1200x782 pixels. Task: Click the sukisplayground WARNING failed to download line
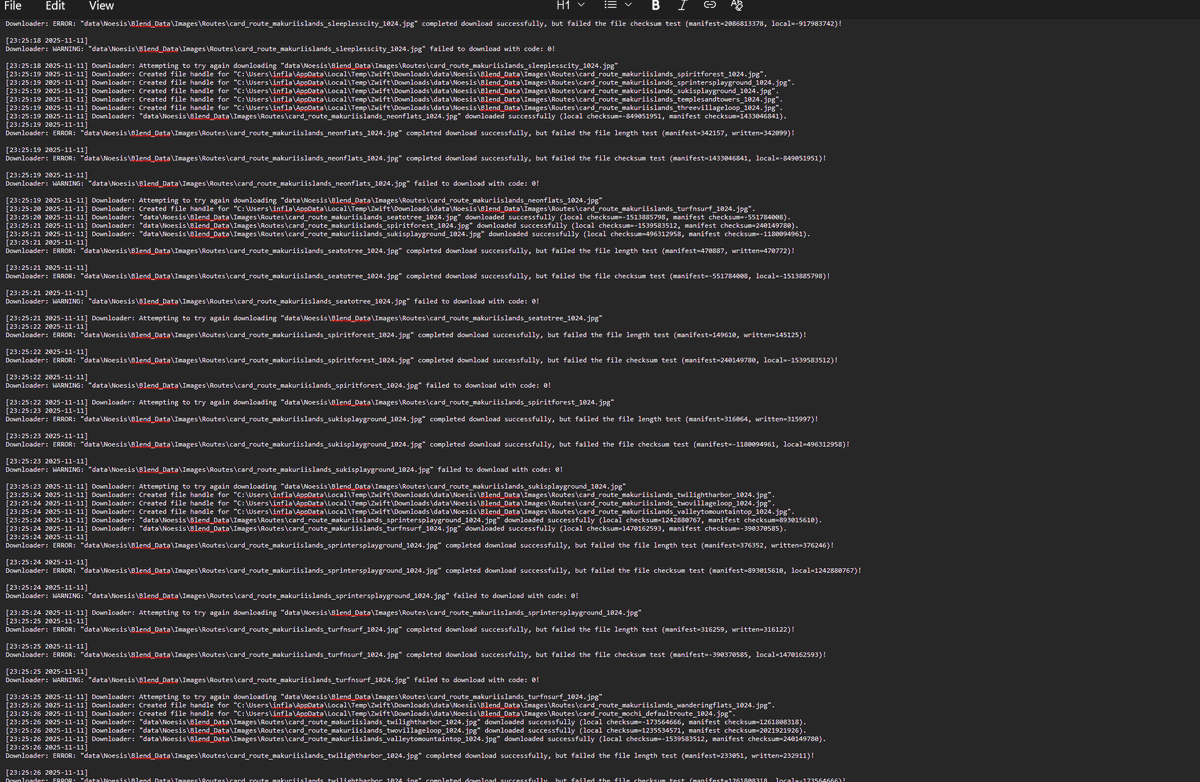(284, 469)
